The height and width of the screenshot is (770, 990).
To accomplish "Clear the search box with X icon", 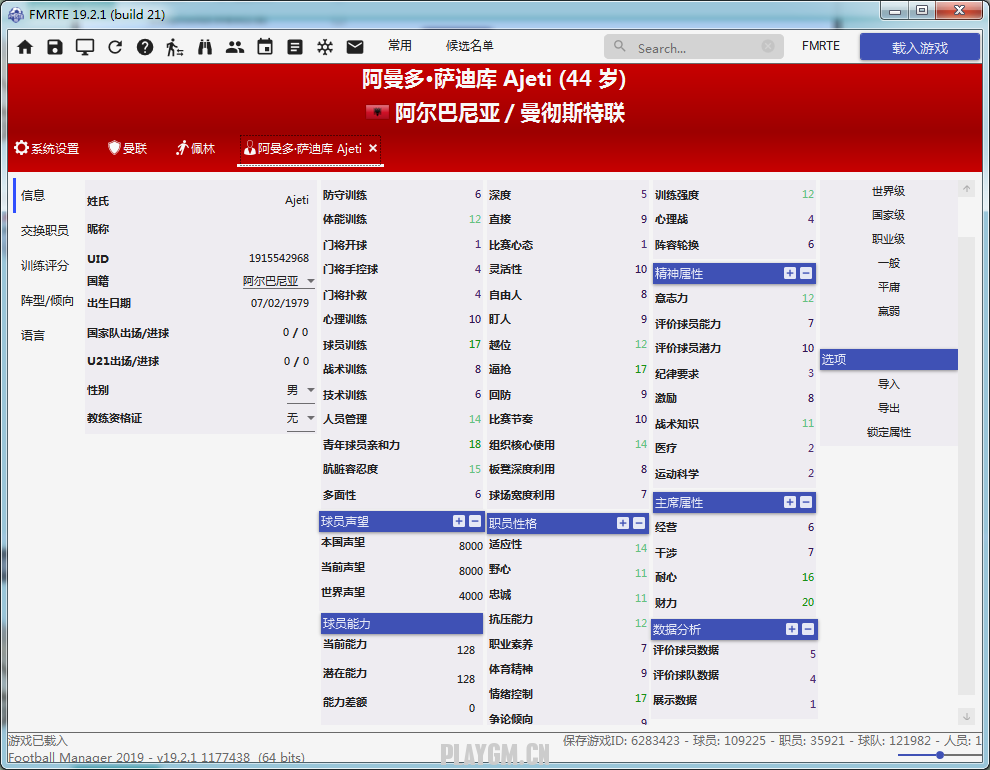I will (x=768, y=46).
